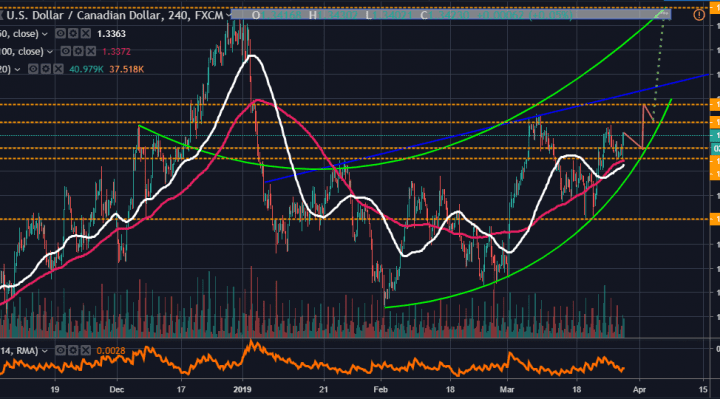Remove the 1.3363 moving average with X
This screenshot has height=399, width=720.
pyautogui.click(x=86, y=34)
